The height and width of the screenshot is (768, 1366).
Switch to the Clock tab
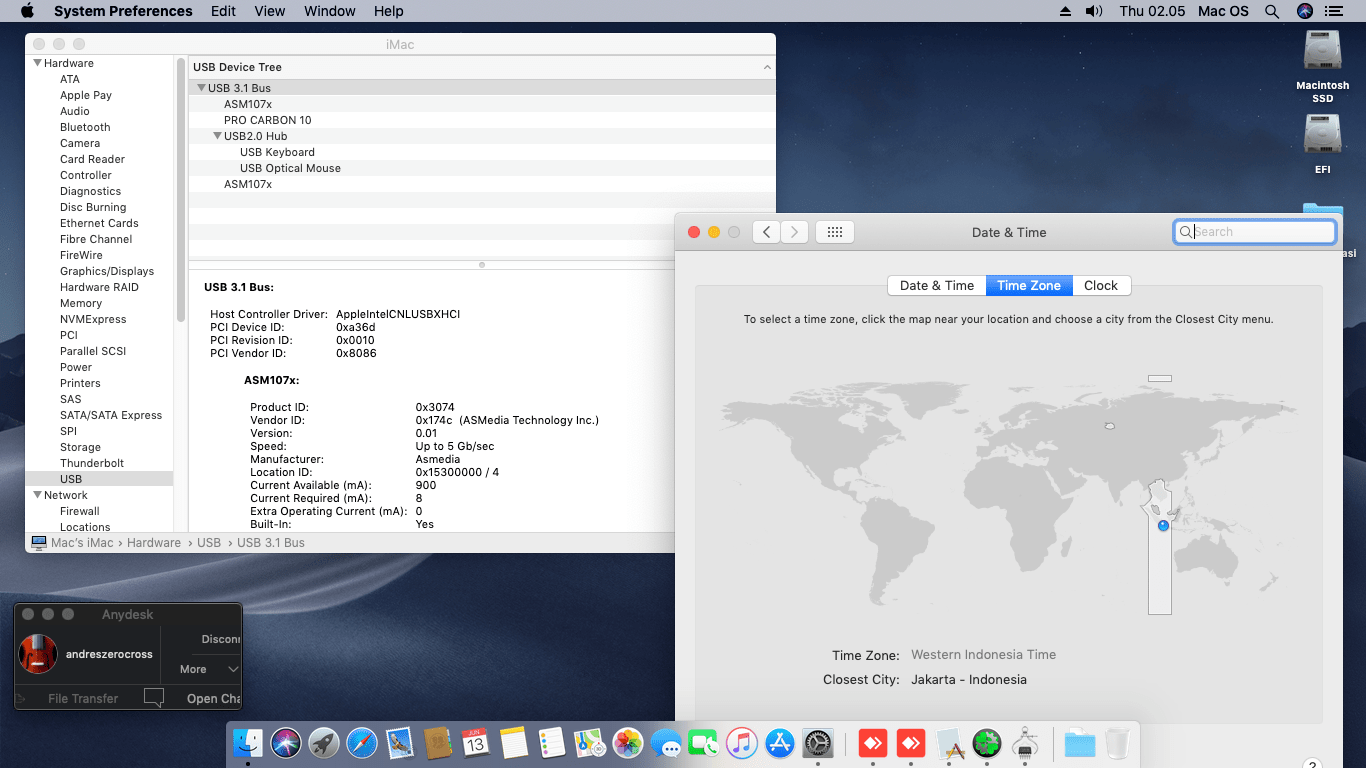point(1101,285)
